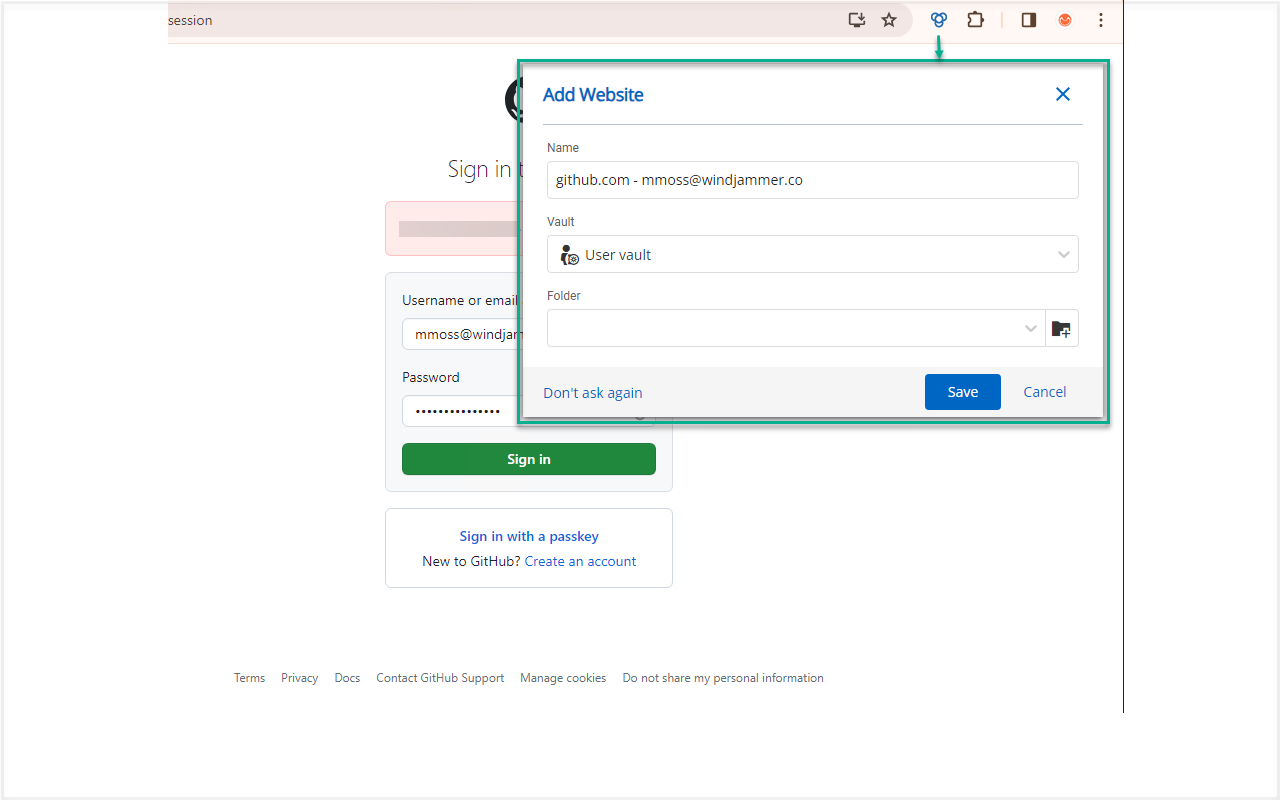Click the new folder icon beside Folder field
The height and width of the screenshot is (800, 1280).
pyautogui.click(x=1061, y=328)
